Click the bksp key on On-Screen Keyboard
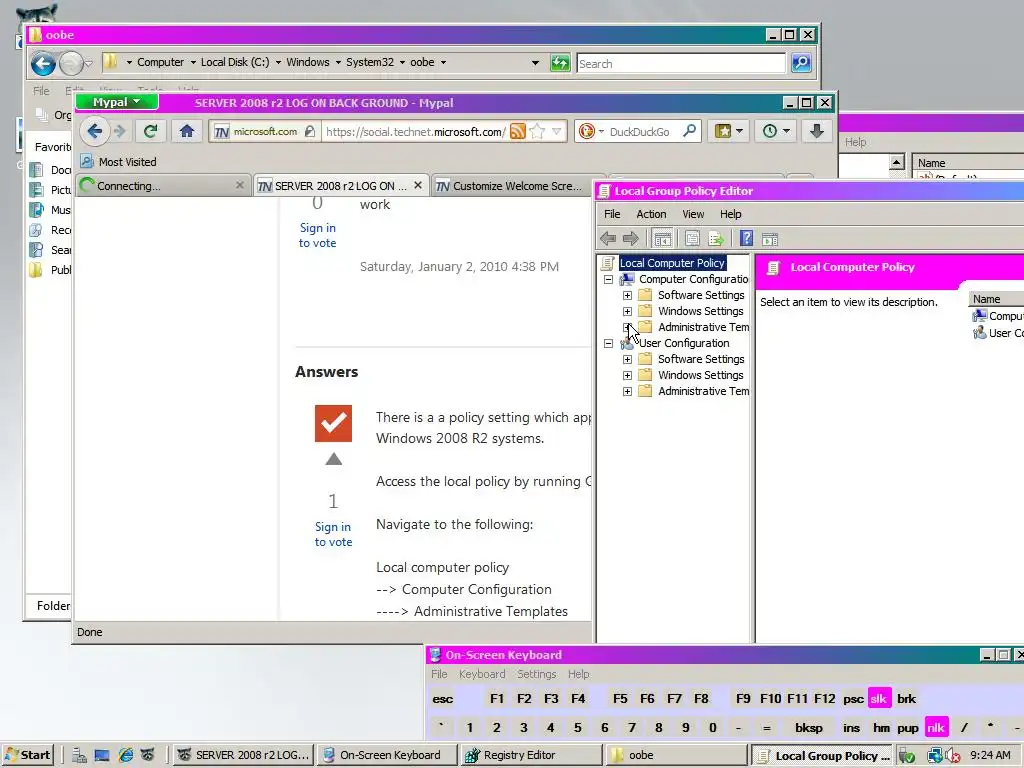This screenshot has width=1024, height=768. pos(808,728)
